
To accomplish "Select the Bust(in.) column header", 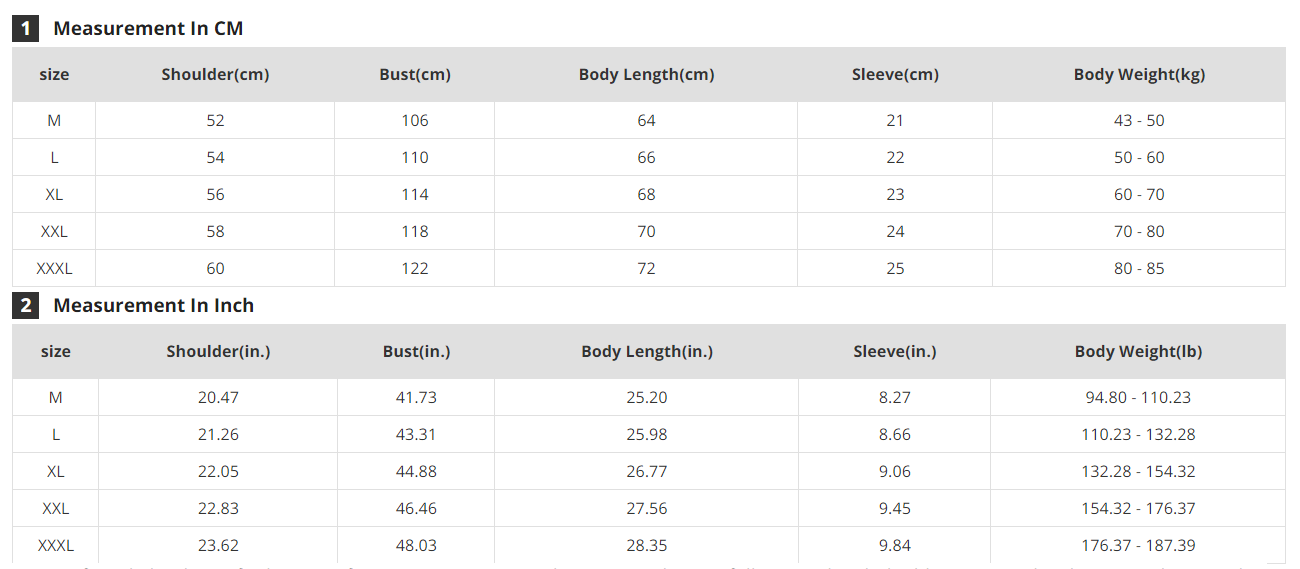I will tap(416, 351).
